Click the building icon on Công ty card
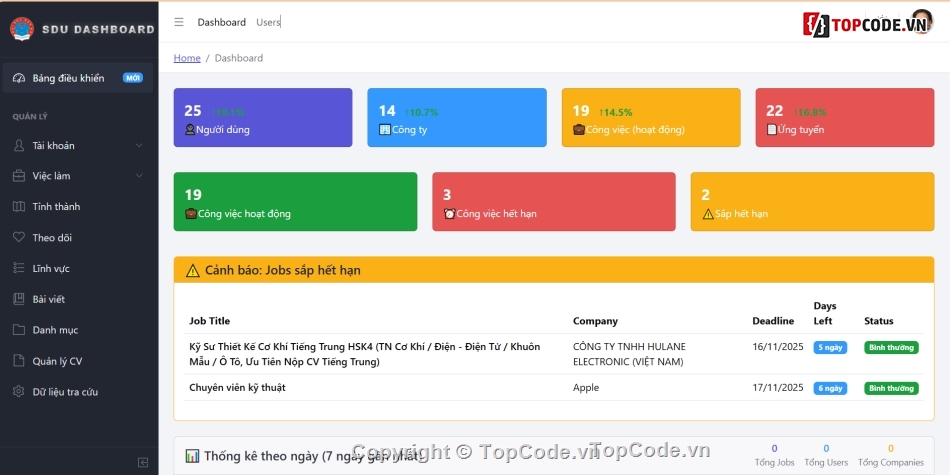The width and height of the screenshot is (950, 475). coord(384,130)
